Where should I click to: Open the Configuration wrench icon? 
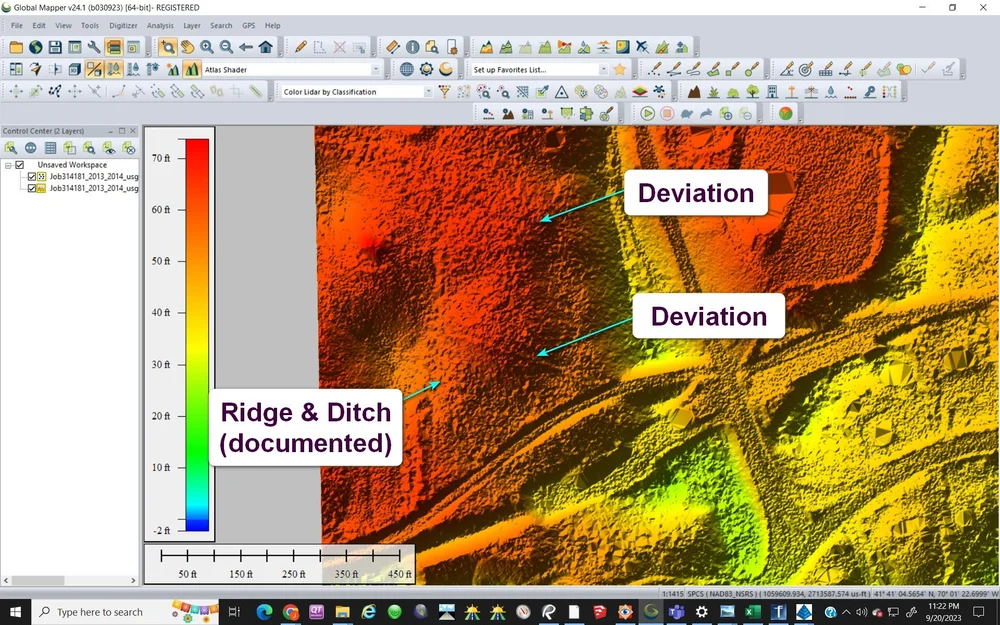pyautogui.click(x=94, y=47)
